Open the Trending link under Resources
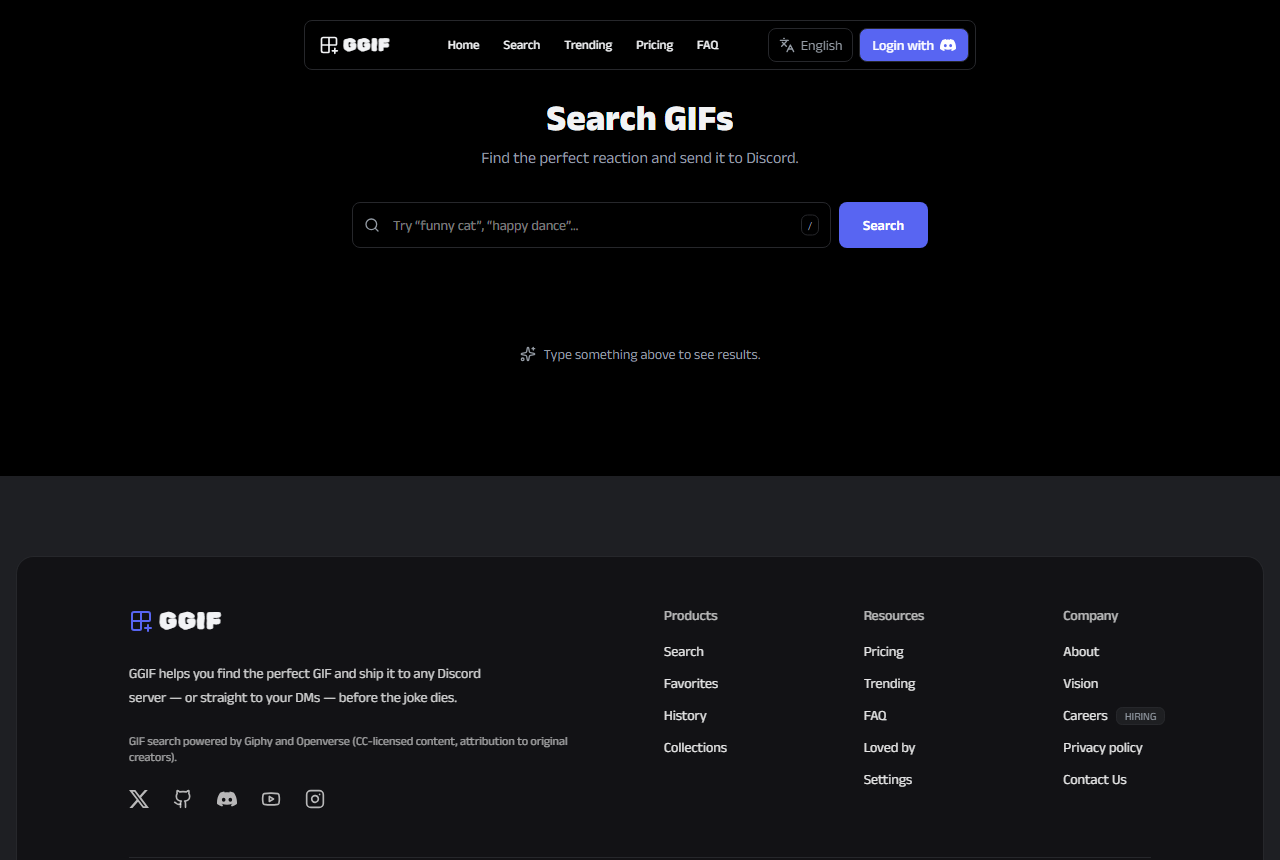The width and height of the screenshot is (1280, 860). tap(890, 684)
